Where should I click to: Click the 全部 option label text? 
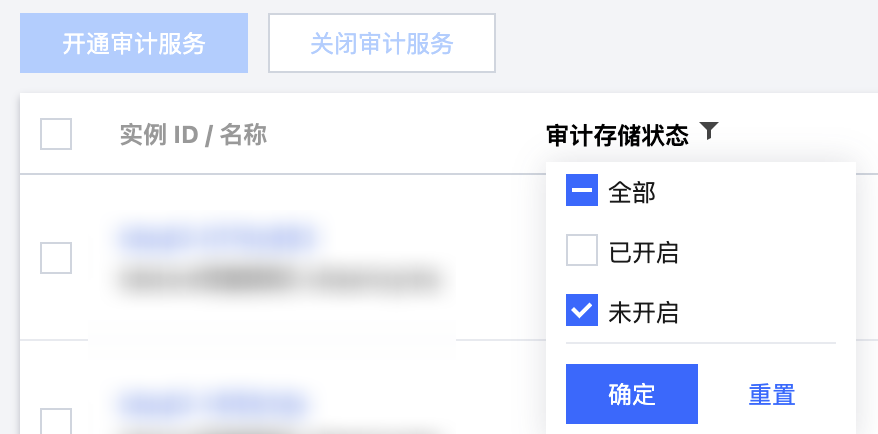[632, 192]
